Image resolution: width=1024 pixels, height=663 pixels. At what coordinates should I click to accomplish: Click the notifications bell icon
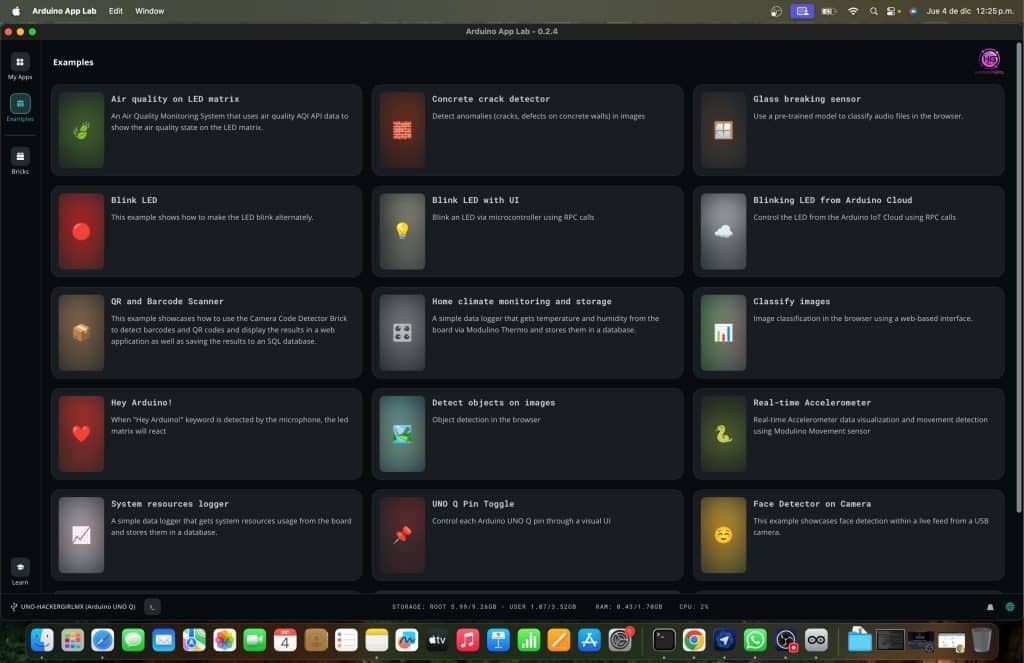point(989,607)
